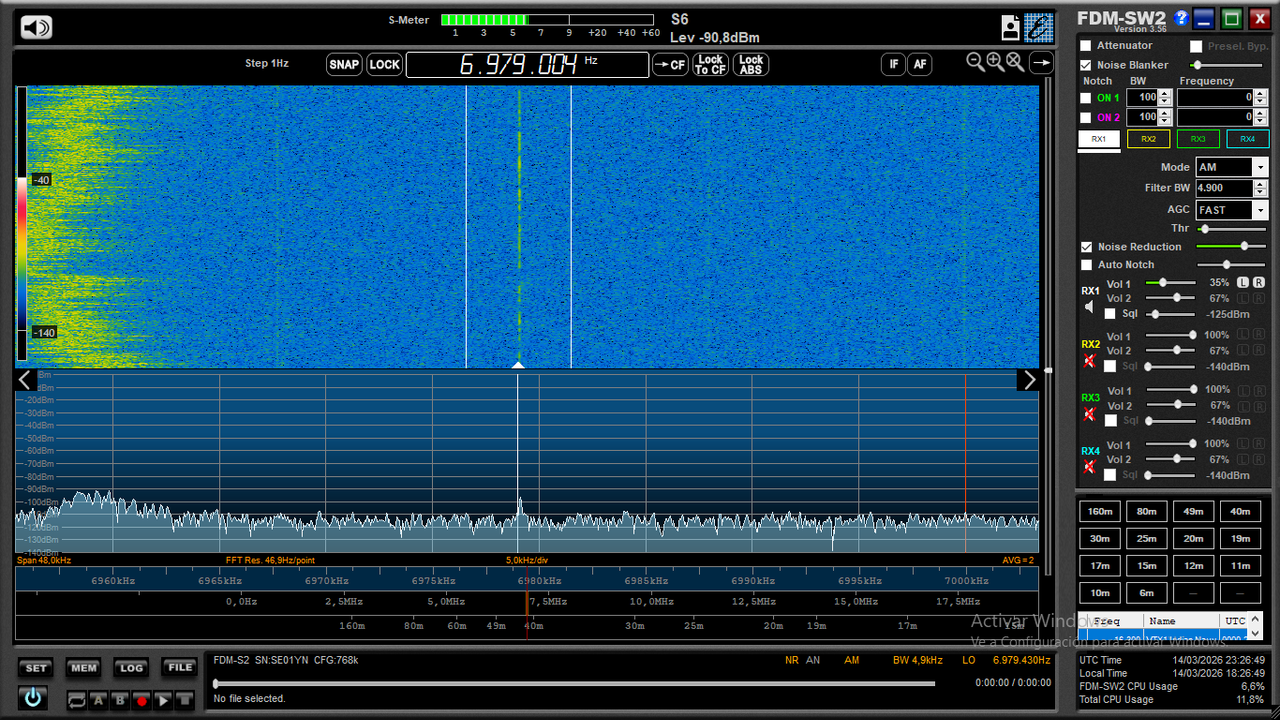
Task: Open the SET settings button
Action: coord(36,668)
